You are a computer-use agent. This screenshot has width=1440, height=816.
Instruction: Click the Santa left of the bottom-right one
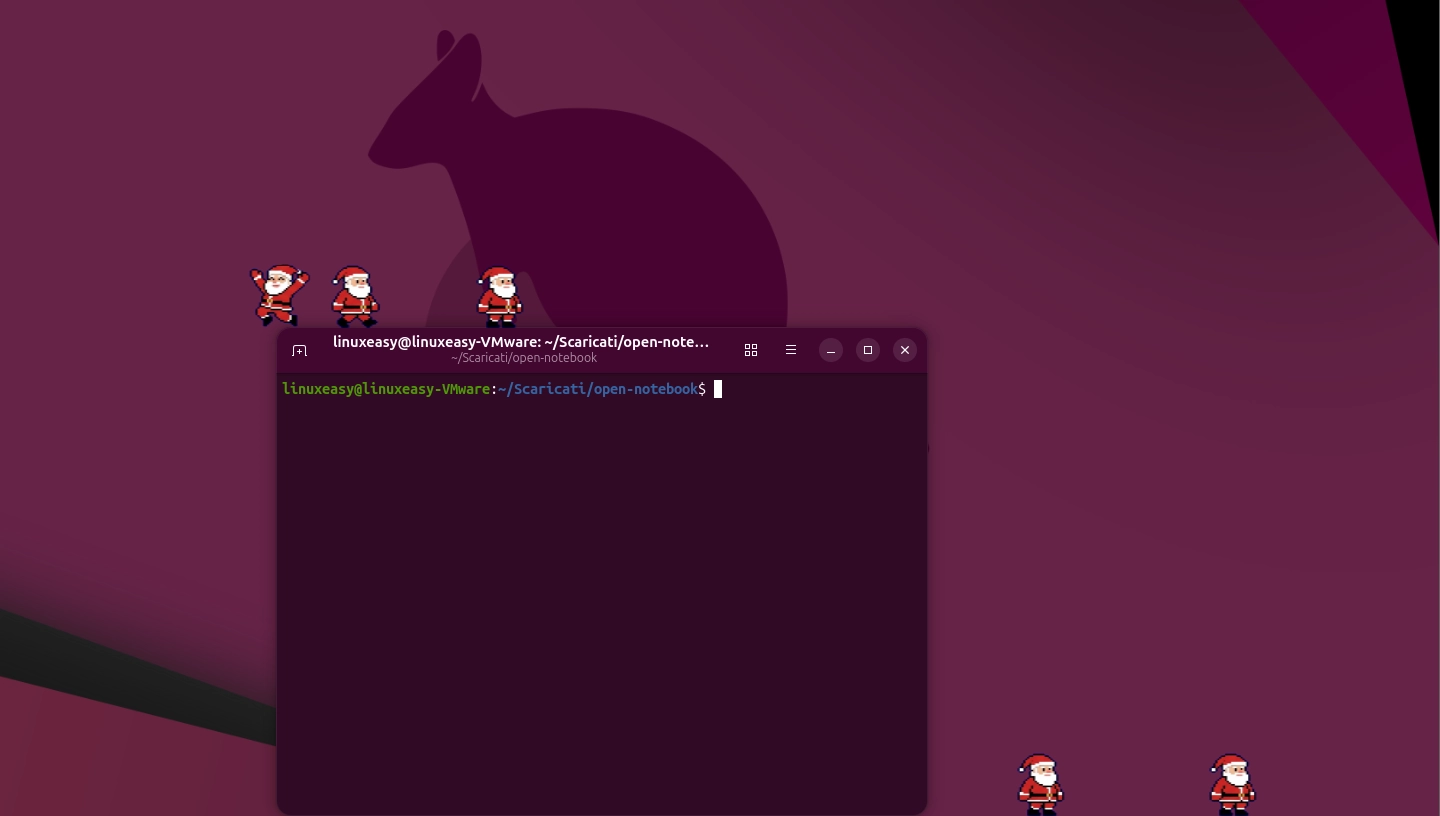(1039, 784)
